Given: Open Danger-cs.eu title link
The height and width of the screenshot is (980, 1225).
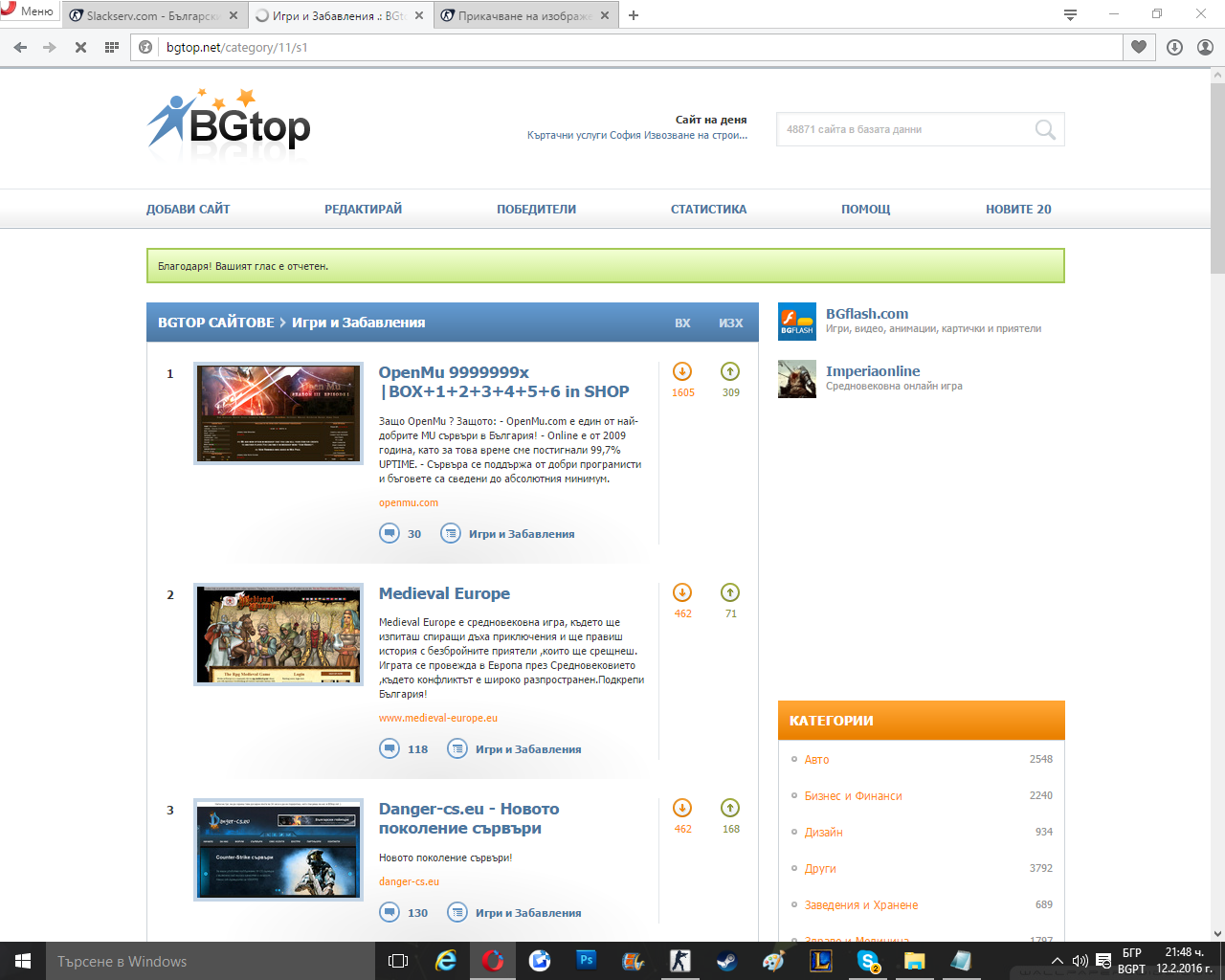Looking at the screenshot, I should [x=469, y=818].
